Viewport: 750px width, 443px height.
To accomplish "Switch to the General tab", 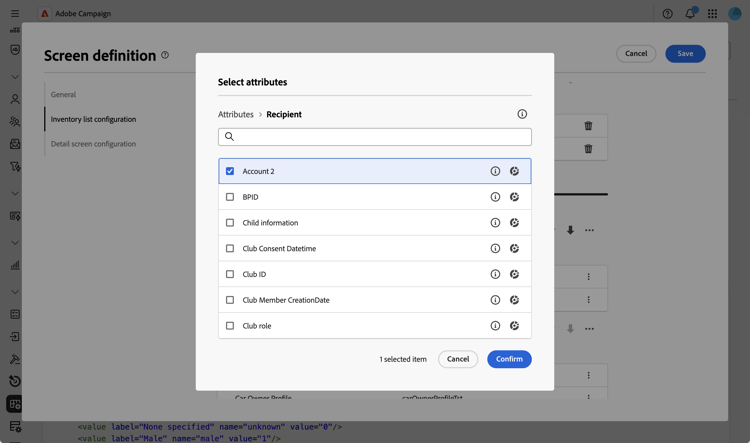I will click(x=64, y=95).
